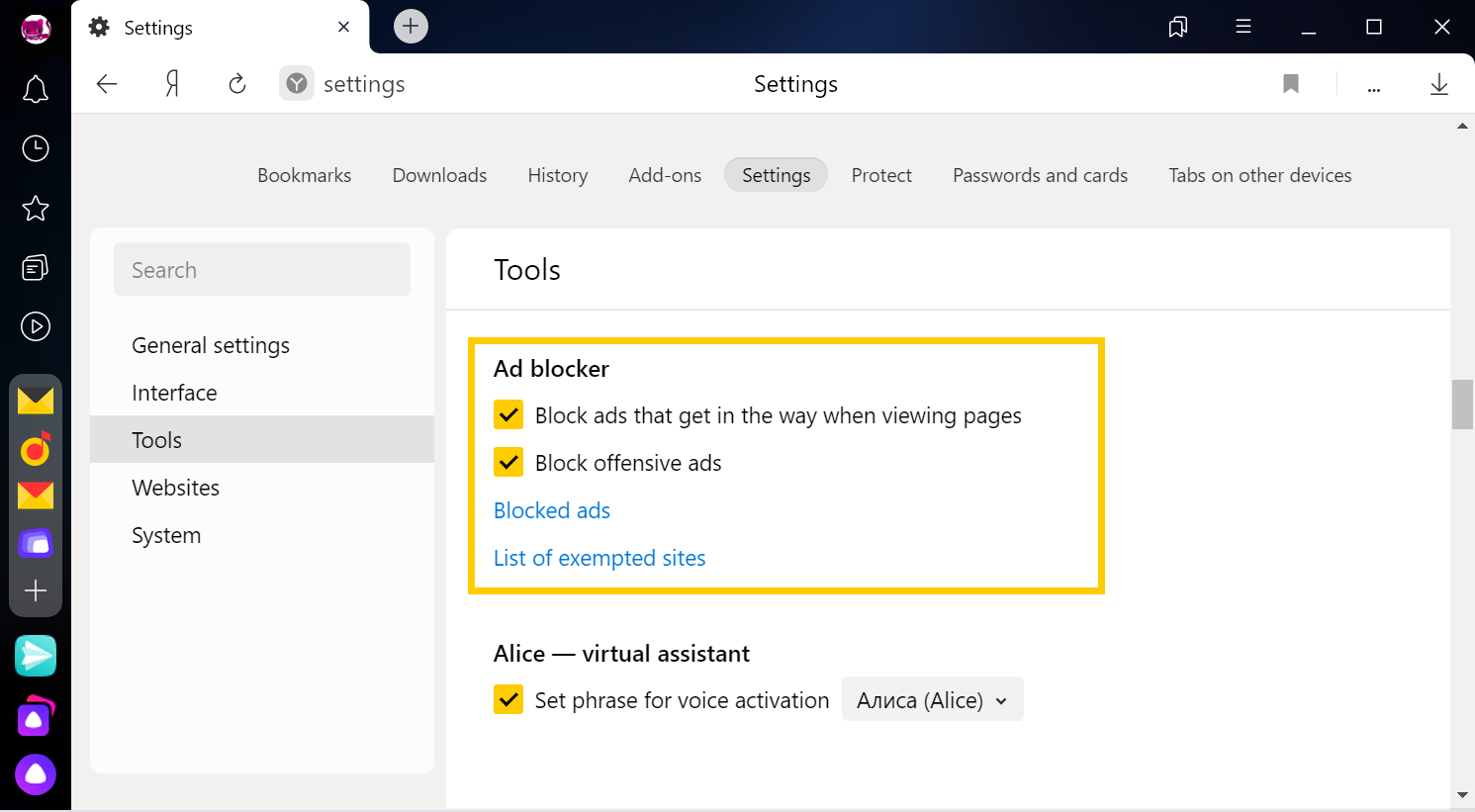Open the collections icon in sidebar
The image size is (1475, 812).
36,267
